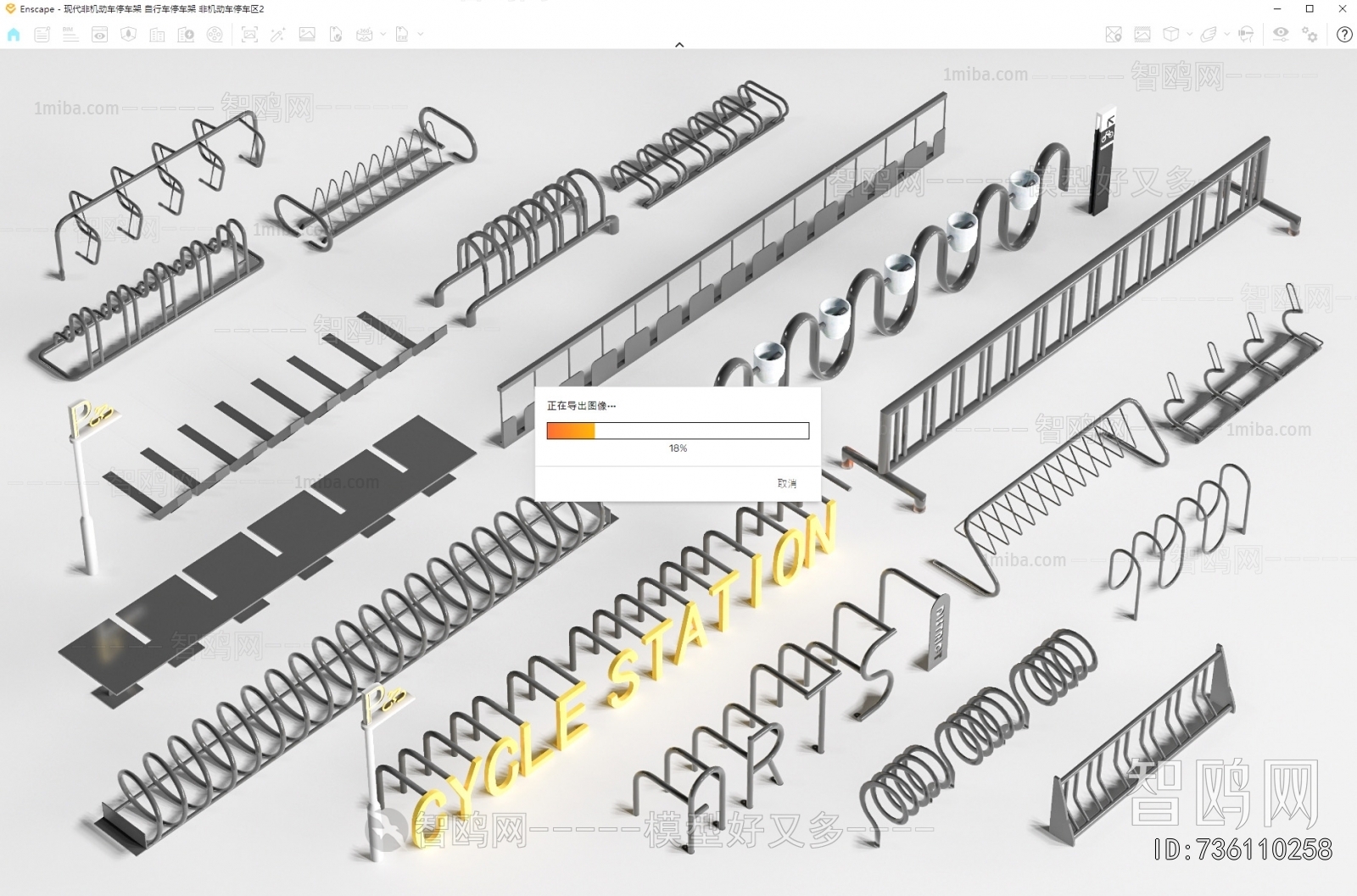The image size is (1357, 896).
Task: Toggle the virtual reality headset mode
Action: point(1246,35)
